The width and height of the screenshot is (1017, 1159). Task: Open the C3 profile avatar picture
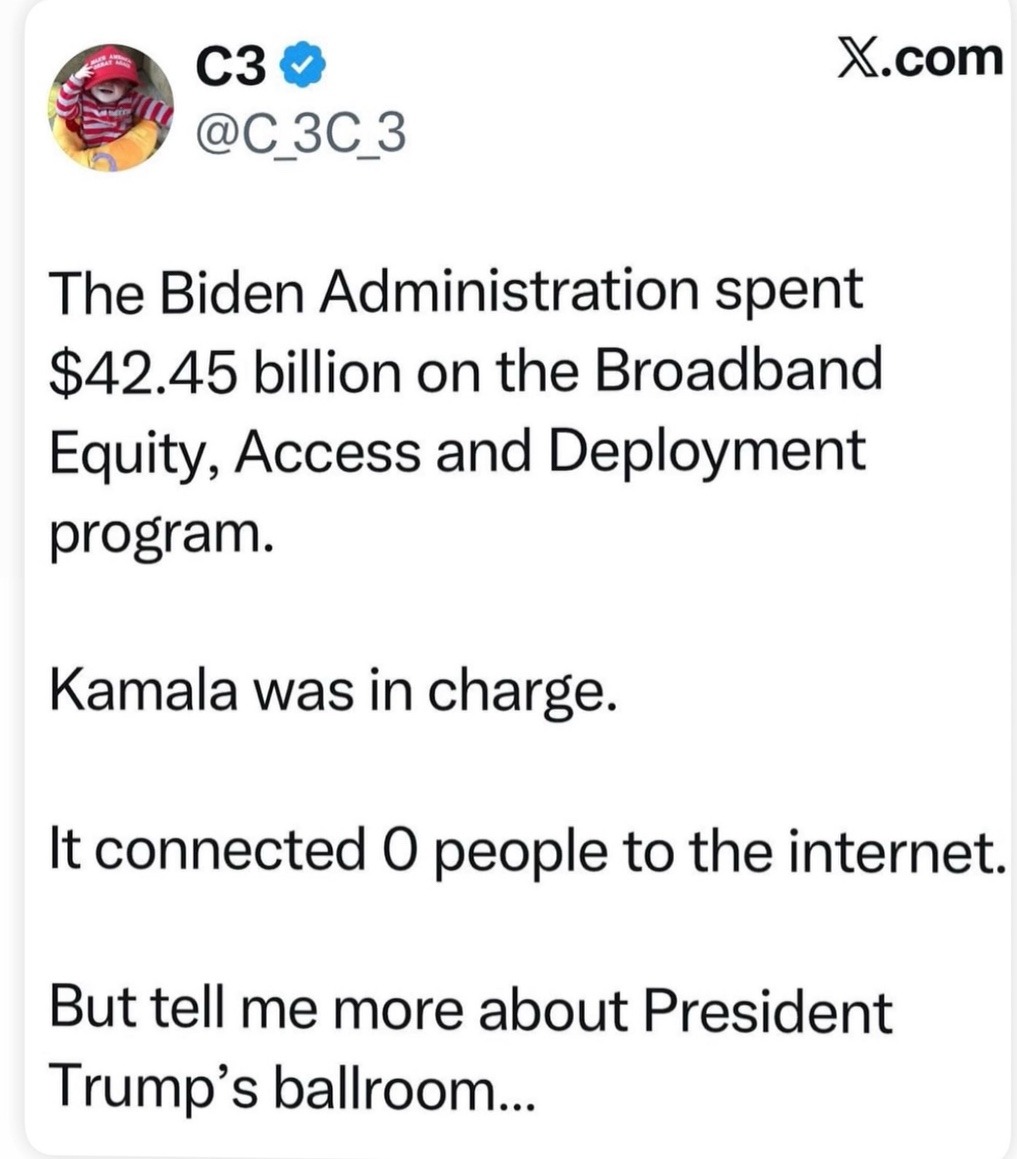[x=113, y=109]
